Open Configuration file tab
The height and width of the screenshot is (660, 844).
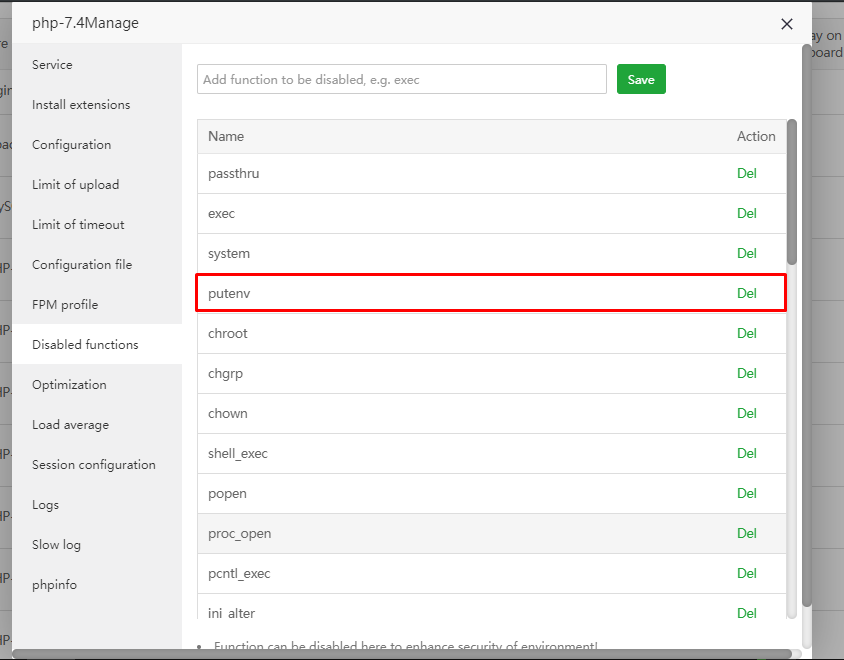(x=82, y=265)
